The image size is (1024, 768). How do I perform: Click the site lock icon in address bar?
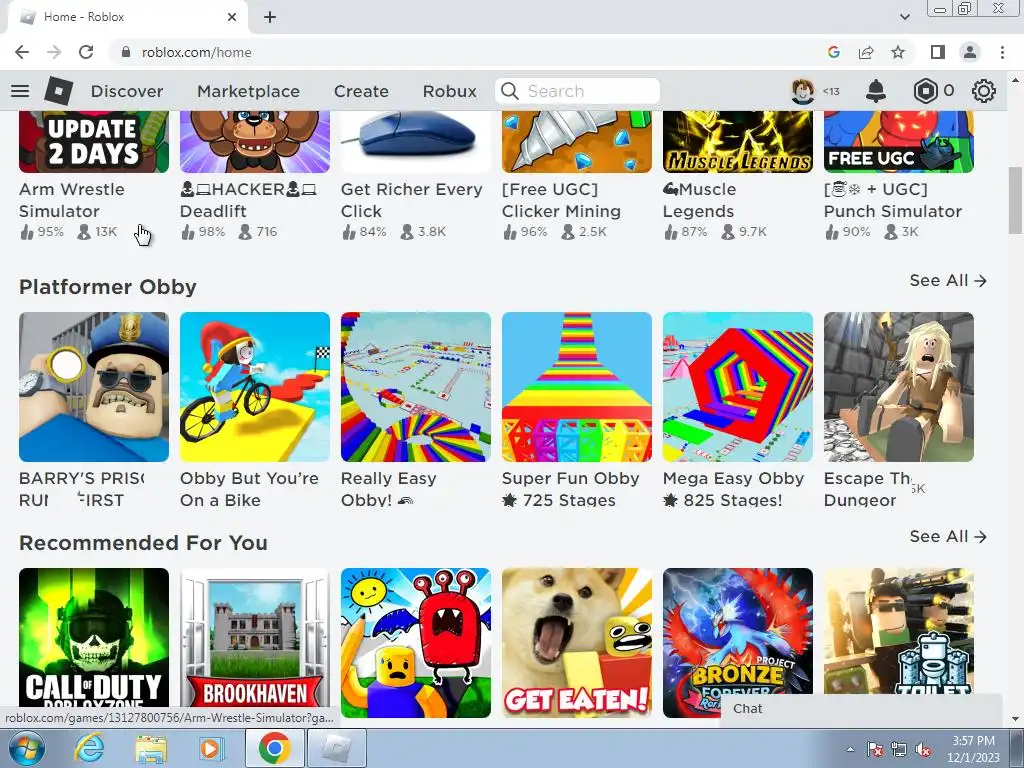(126, 52)
